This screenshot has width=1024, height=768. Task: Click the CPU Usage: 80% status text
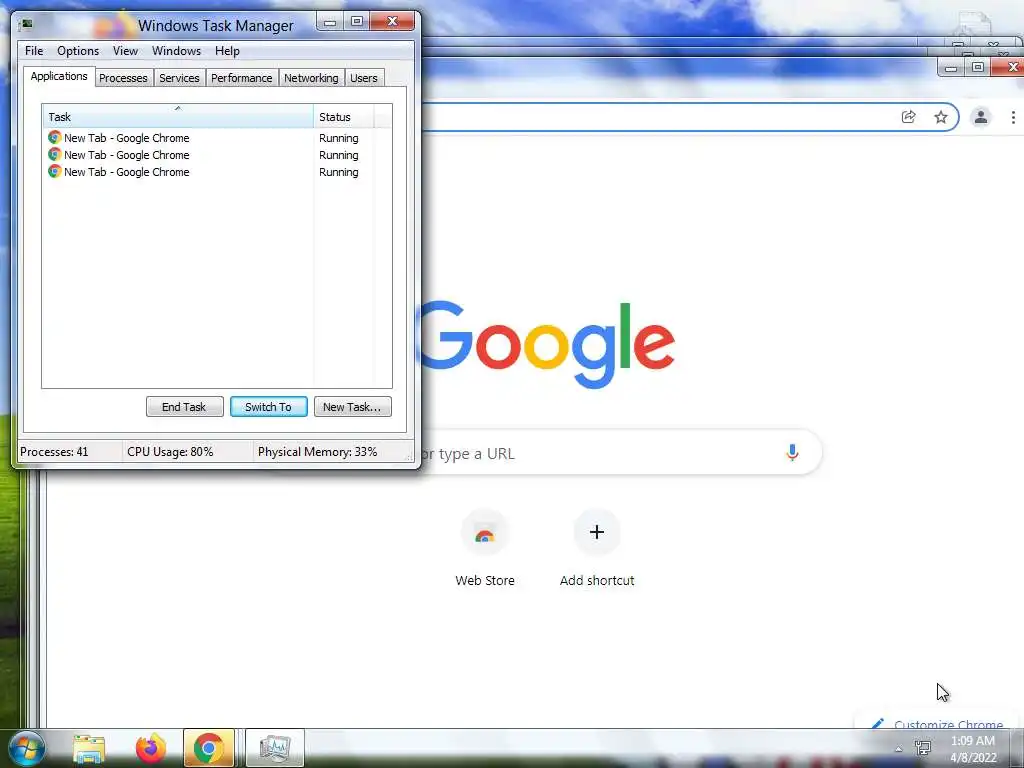(170, 452)
